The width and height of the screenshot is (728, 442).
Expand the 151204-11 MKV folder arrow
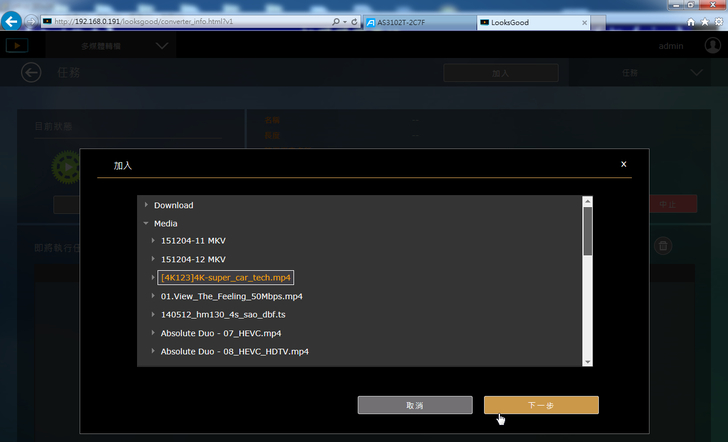153,240
